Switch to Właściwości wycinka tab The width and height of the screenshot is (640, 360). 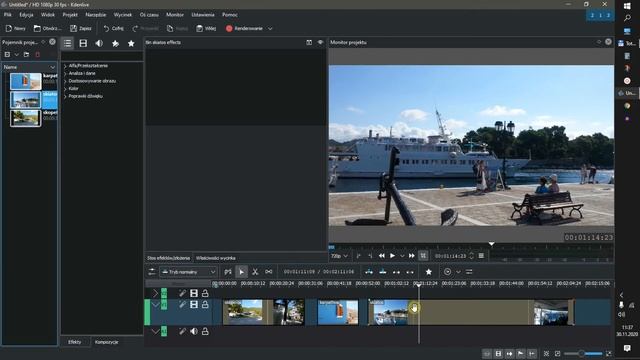[x=216, y=258]
